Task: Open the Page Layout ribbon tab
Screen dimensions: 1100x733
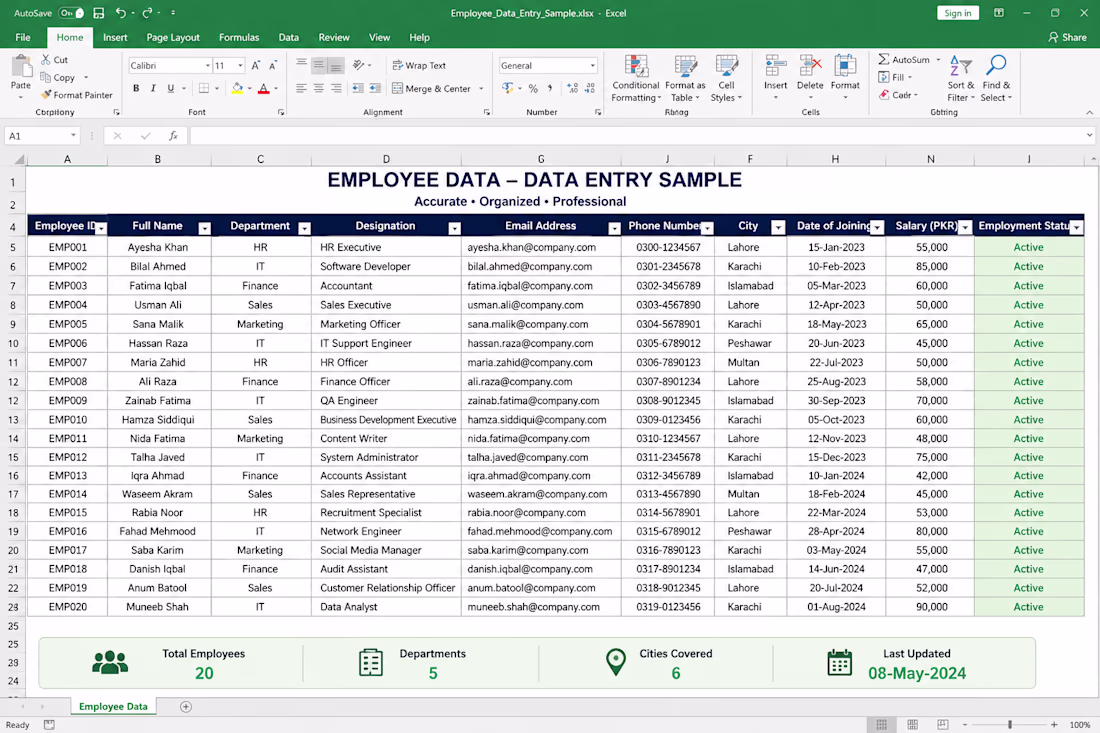Action: coord(173,37)
